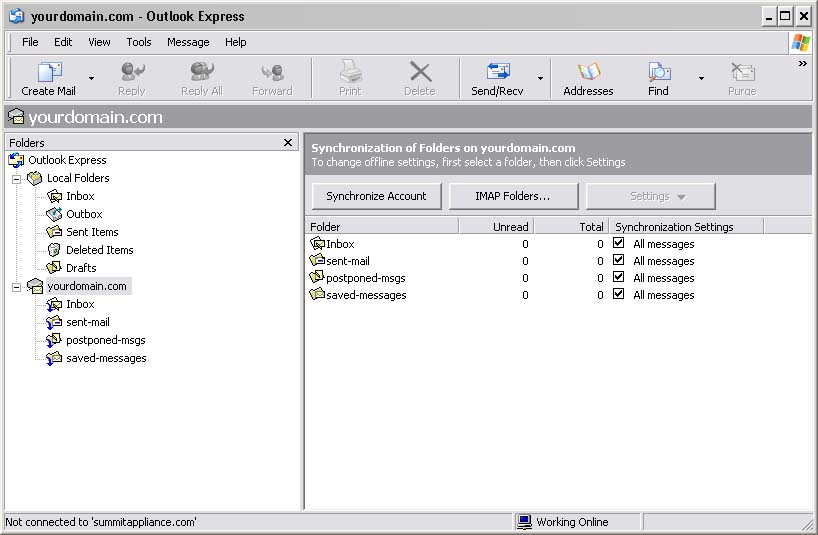
Task: Click the Reply All toolbar icon
Action: click(x=202, y=72)
